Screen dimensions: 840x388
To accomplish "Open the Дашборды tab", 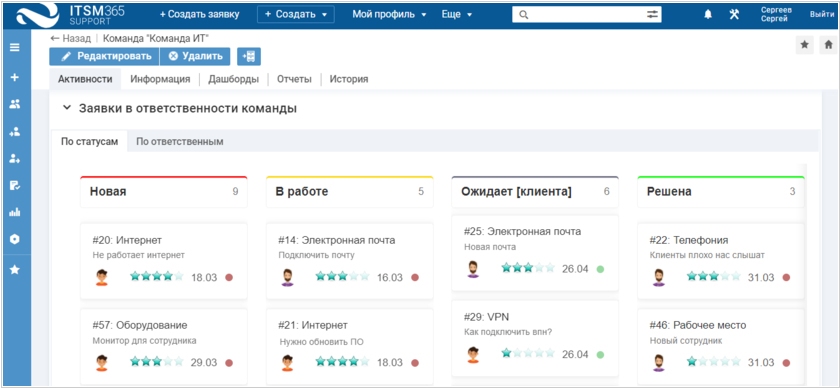I will click(234, 79).
